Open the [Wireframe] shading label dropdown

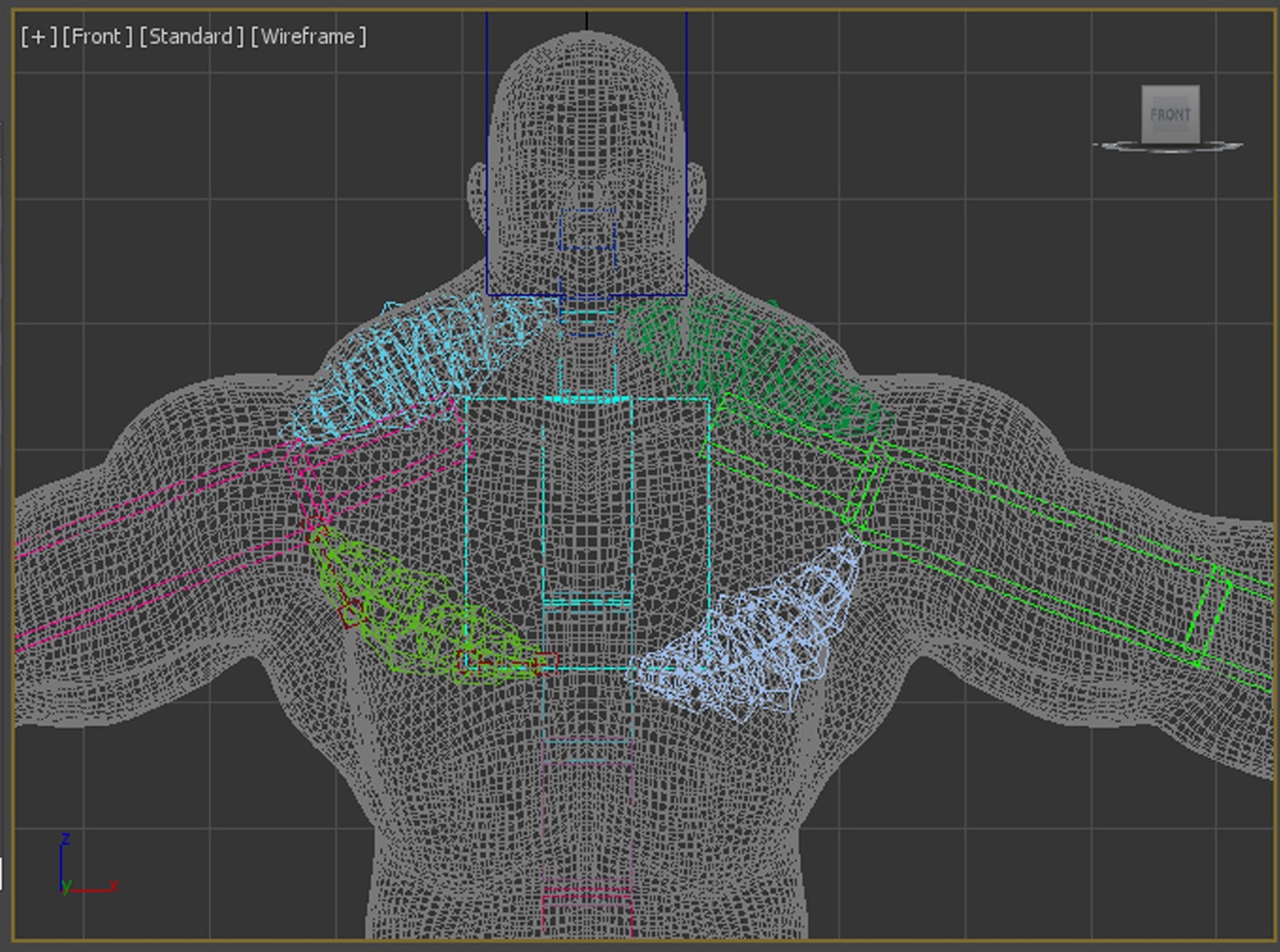click(x=307, y=36)
